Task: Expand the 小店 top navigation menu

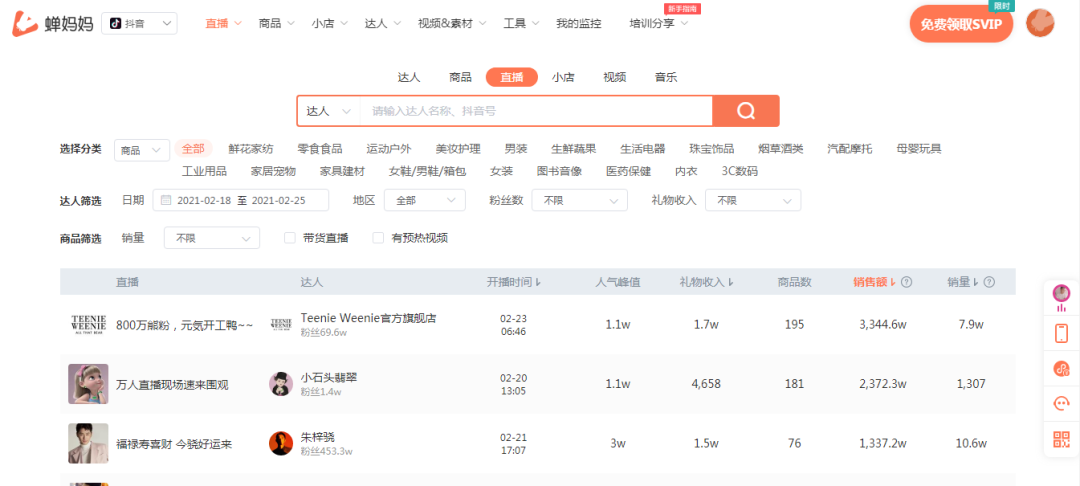Action: 330,23
